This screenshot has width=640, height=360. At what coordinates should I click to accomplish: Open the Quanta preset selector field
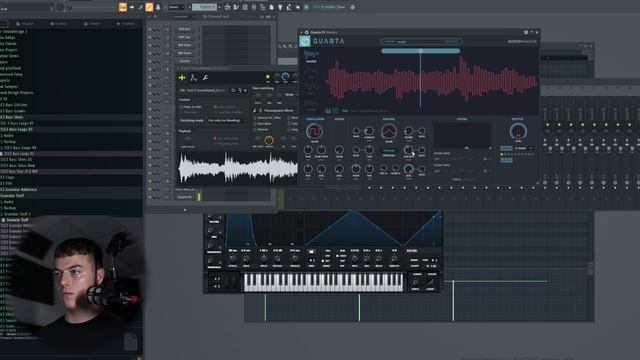(421, 41)
